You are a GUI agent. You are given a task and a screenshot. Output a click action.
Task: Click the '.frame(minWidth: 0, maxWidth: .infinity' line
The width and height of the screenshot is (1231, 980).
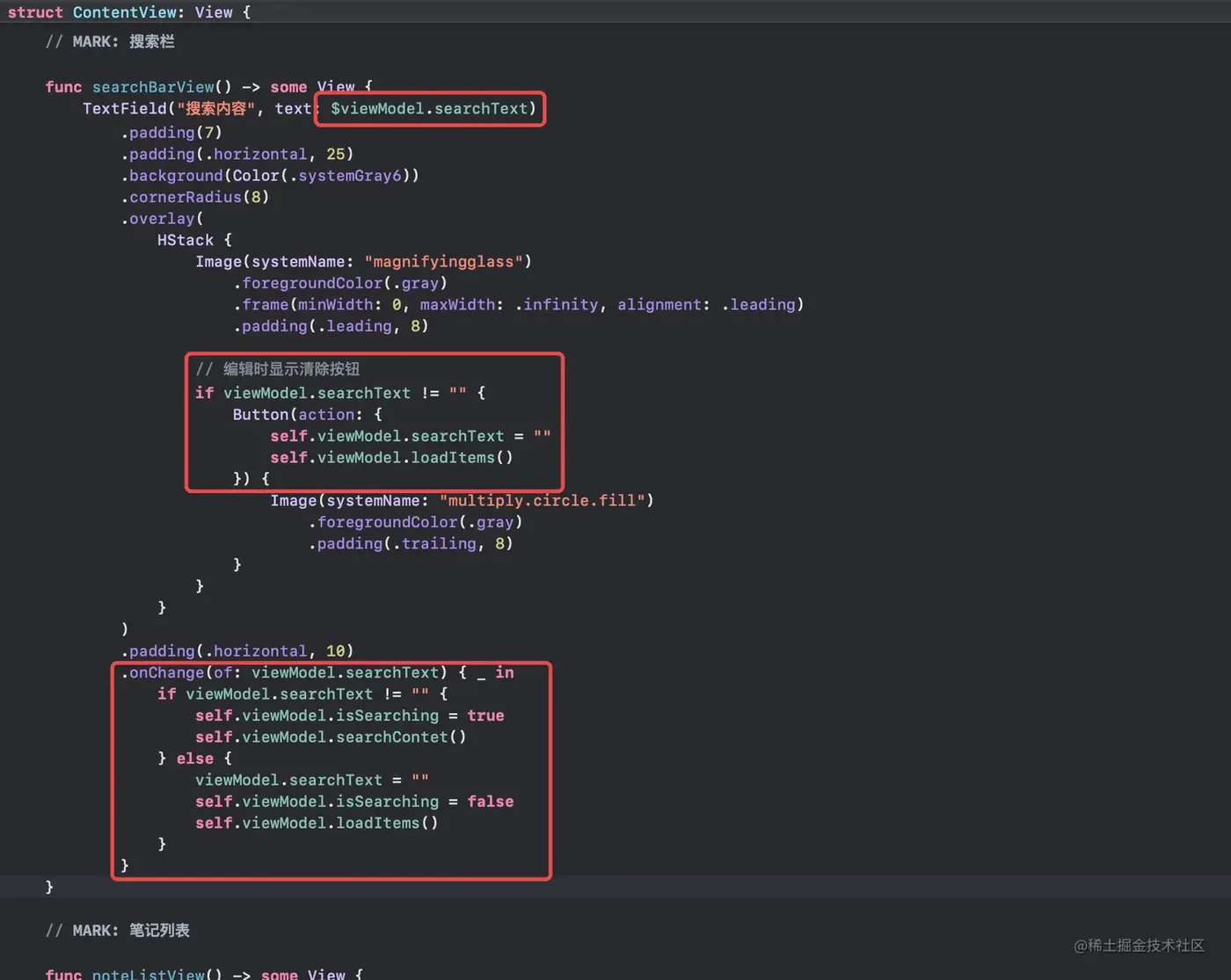[519, 305]
